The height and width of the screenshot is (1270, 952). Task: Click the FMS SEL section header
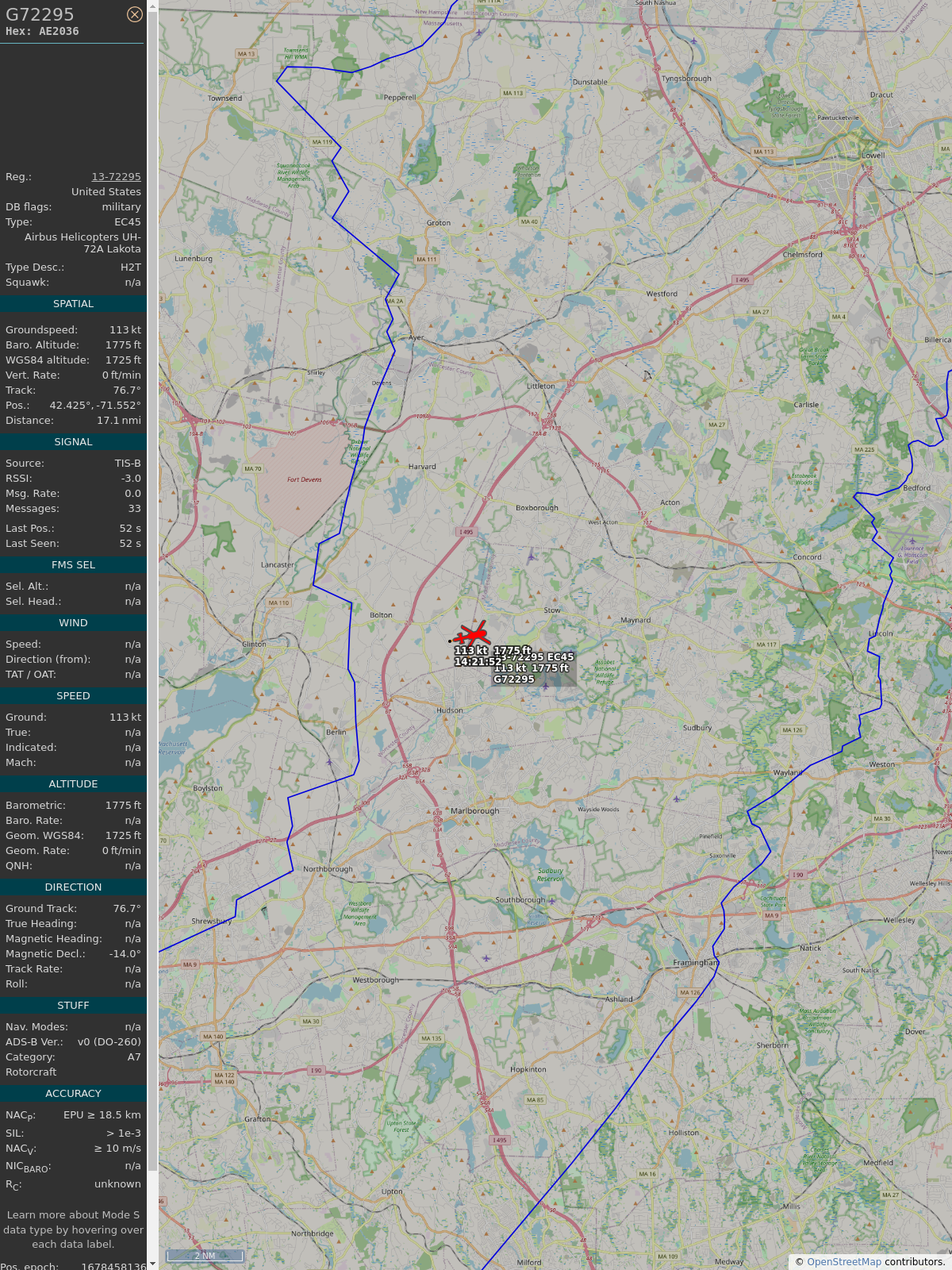point(73,565)
